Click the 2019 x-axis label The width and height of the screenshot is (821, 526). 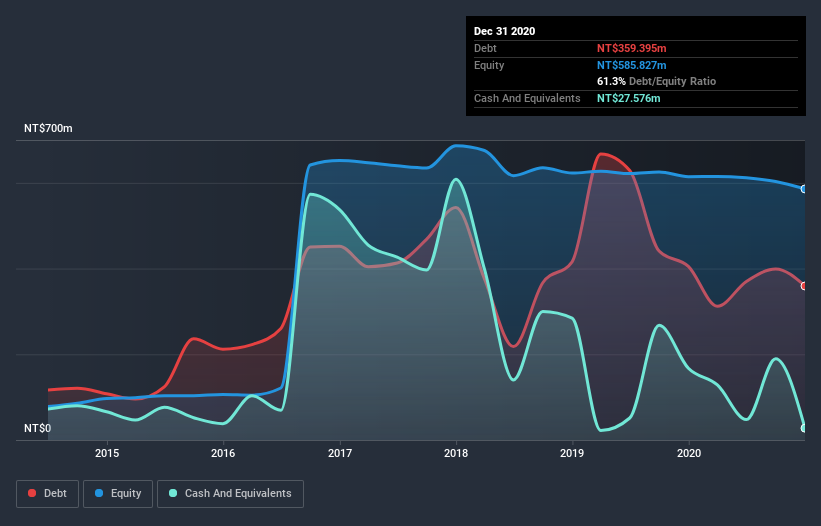coord(572,453)
